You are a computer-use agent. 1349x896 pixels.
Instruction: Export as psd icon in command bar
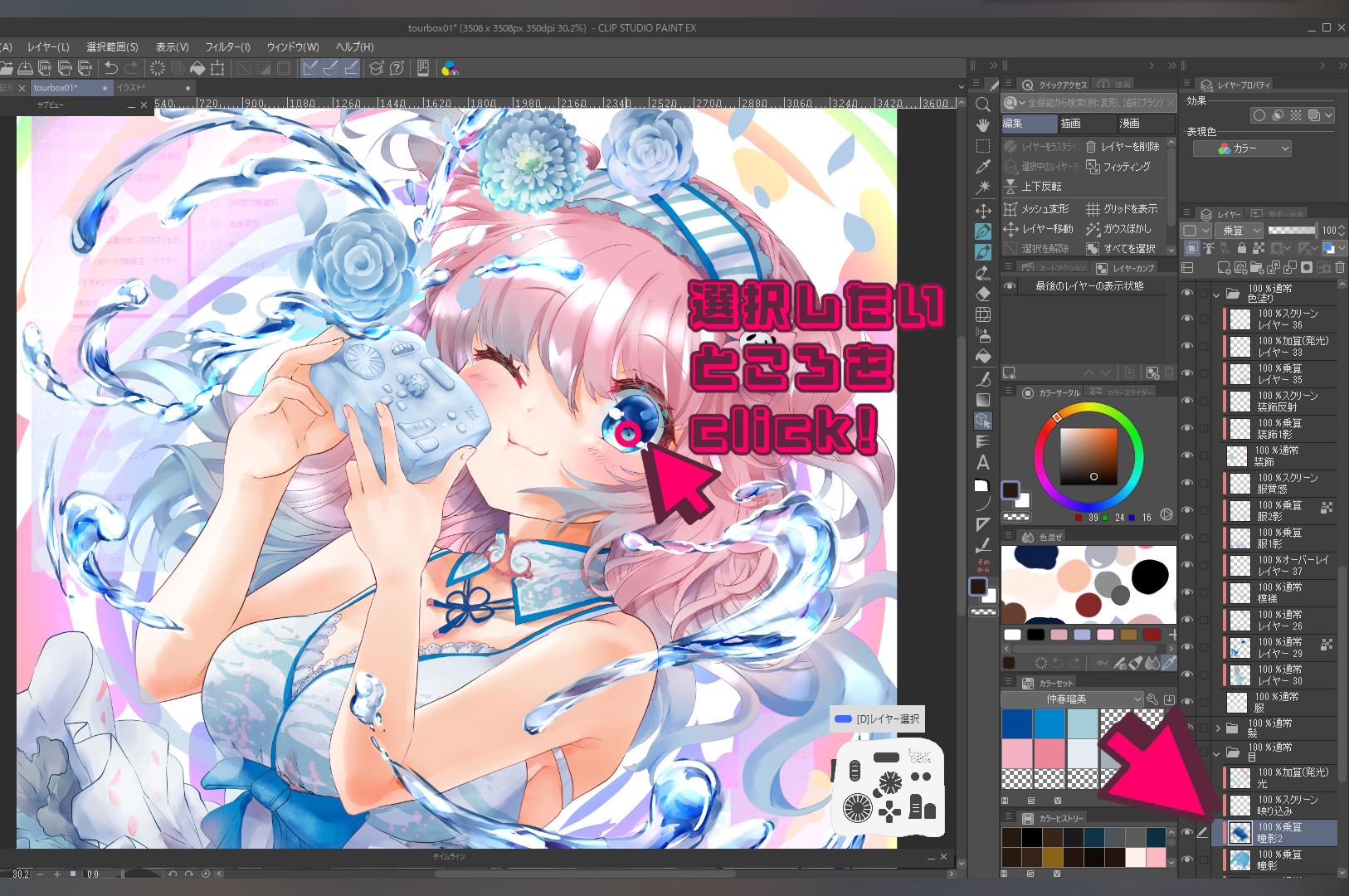(x=85, y=68)
